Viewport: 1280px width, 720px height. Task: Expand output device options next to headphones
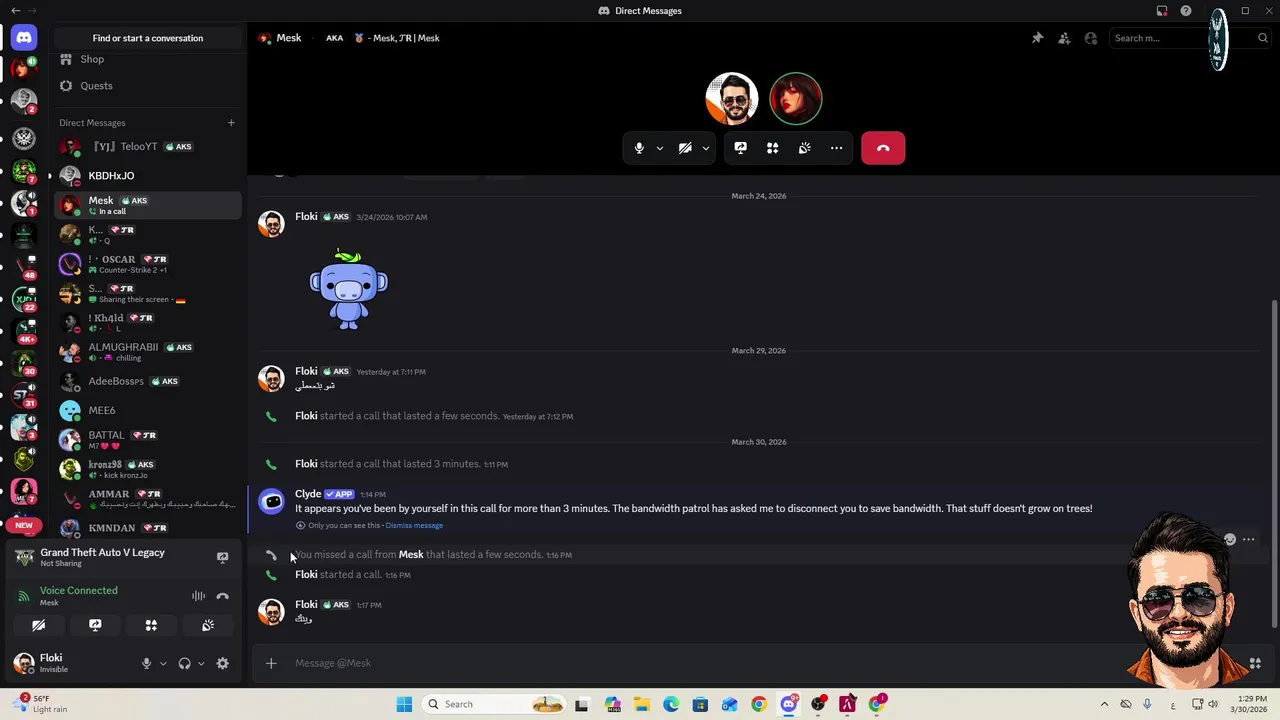201,663
